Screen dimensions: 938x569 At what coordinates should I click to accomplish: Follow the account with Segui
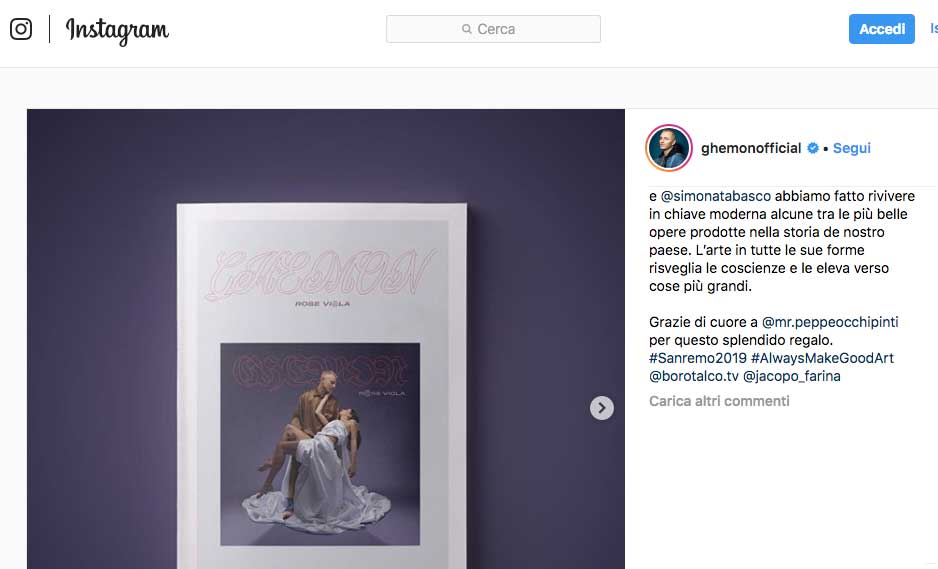coord(852,148)
